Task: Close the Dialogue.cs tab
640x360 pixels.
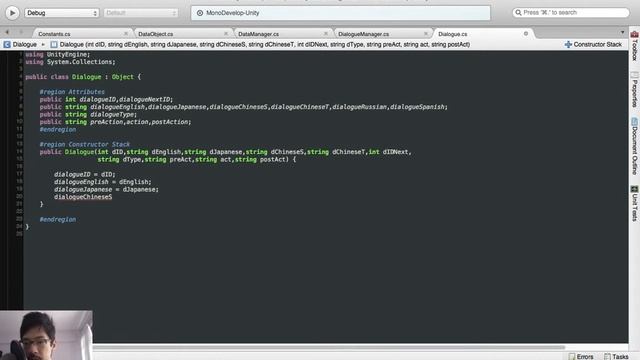Action: pyautogui.click(x=526, y=33)
